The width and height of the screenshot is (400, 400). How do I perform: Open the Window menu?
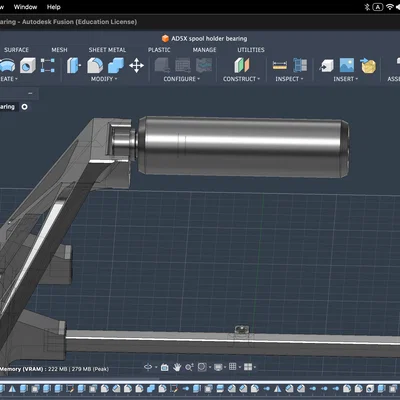click(25, 7)
